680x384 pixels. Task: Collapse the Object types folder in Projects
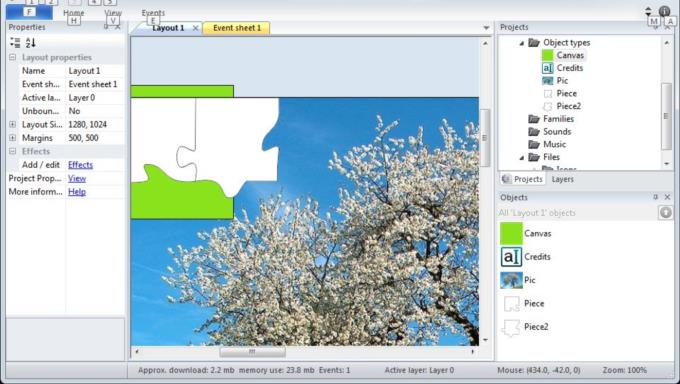click(x=522, y=43)
